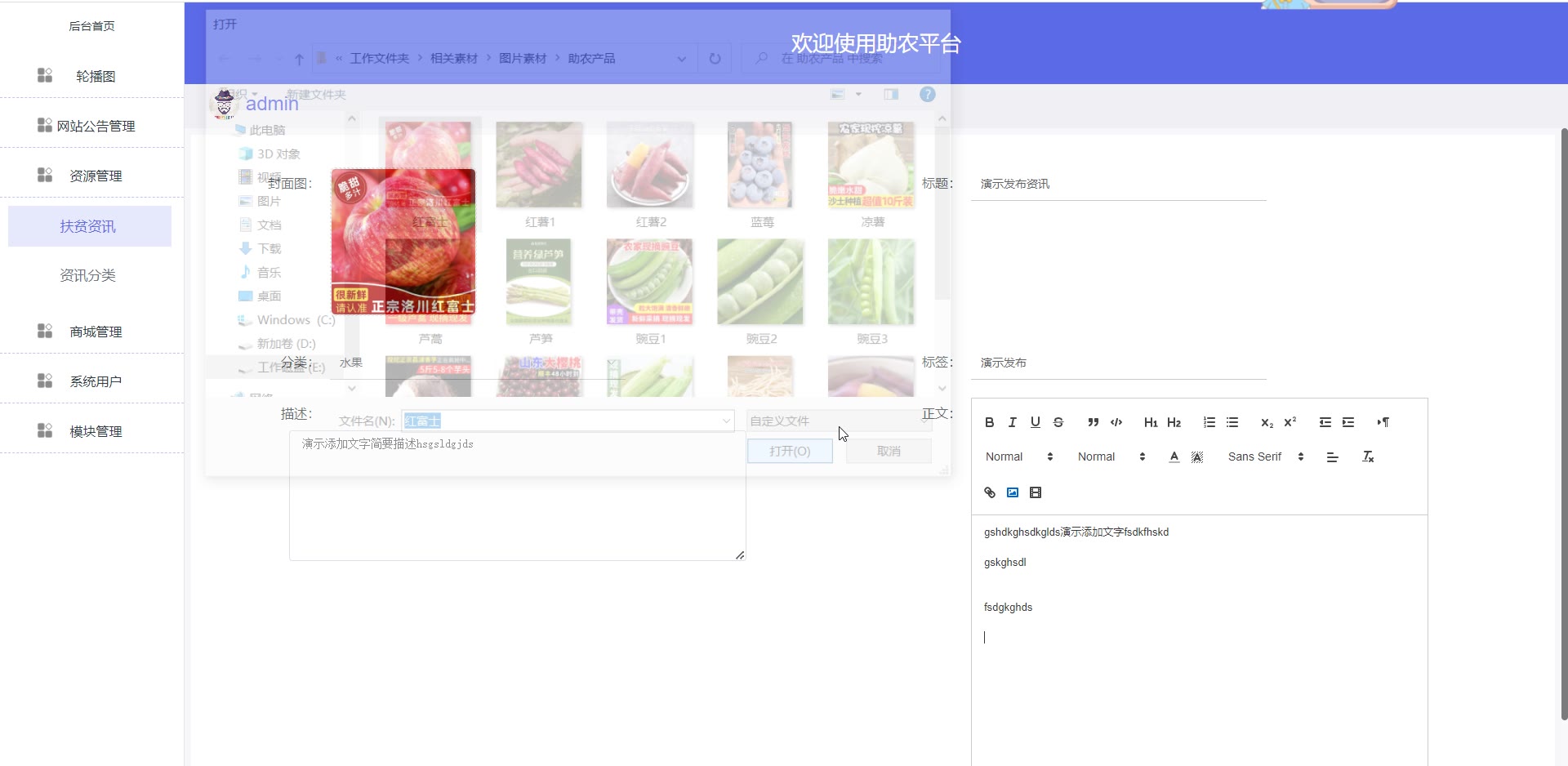1568x766 pixels.
Task: Go up one folder level in the dialog
Action: click(x=299, y=59)
